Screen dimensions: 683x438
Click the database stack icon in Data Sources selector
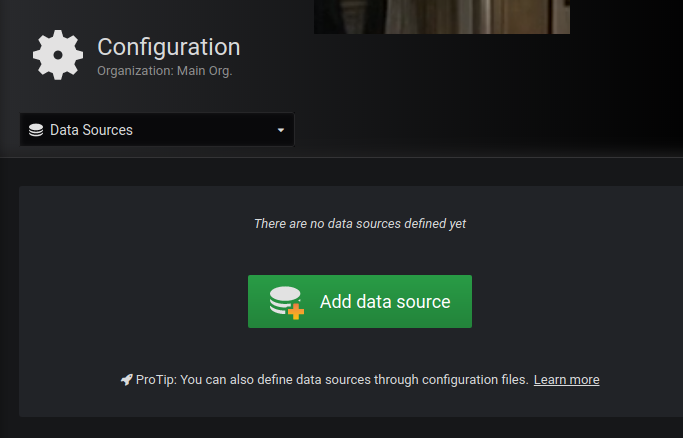[x=36, y=130]
